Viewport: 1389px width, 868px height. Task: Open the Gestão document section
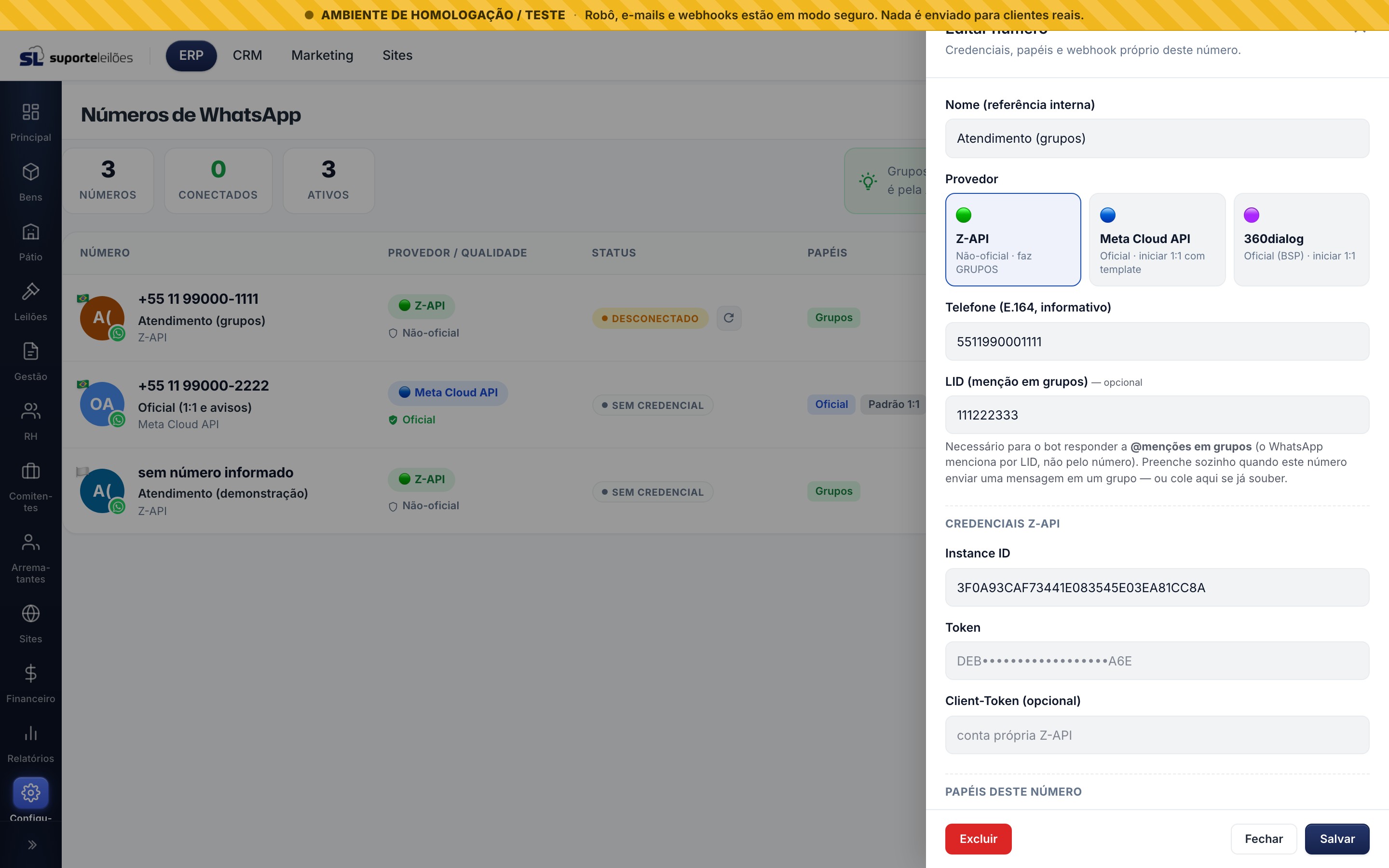30,361
